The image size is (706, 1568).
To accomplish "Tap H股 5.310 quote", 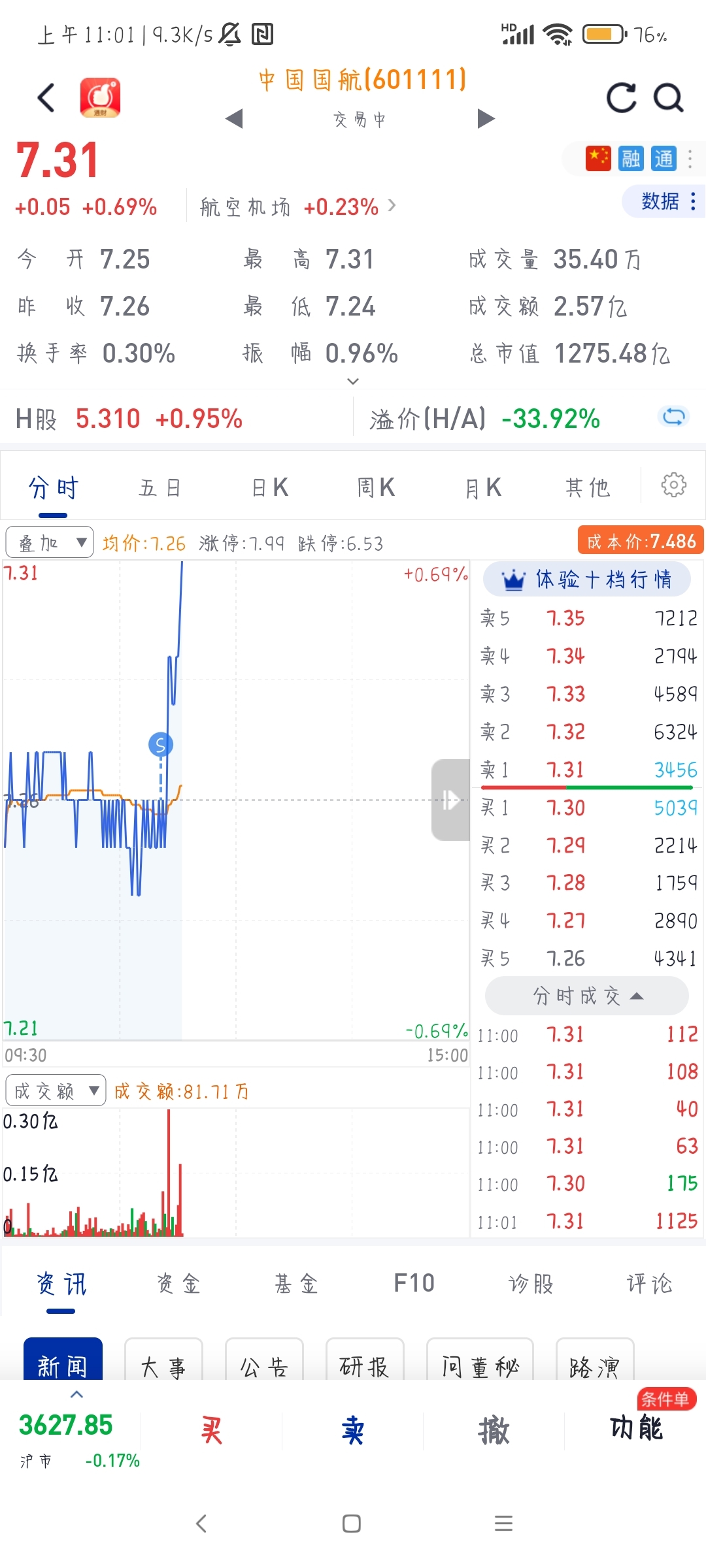I will (x=129, y=419).
